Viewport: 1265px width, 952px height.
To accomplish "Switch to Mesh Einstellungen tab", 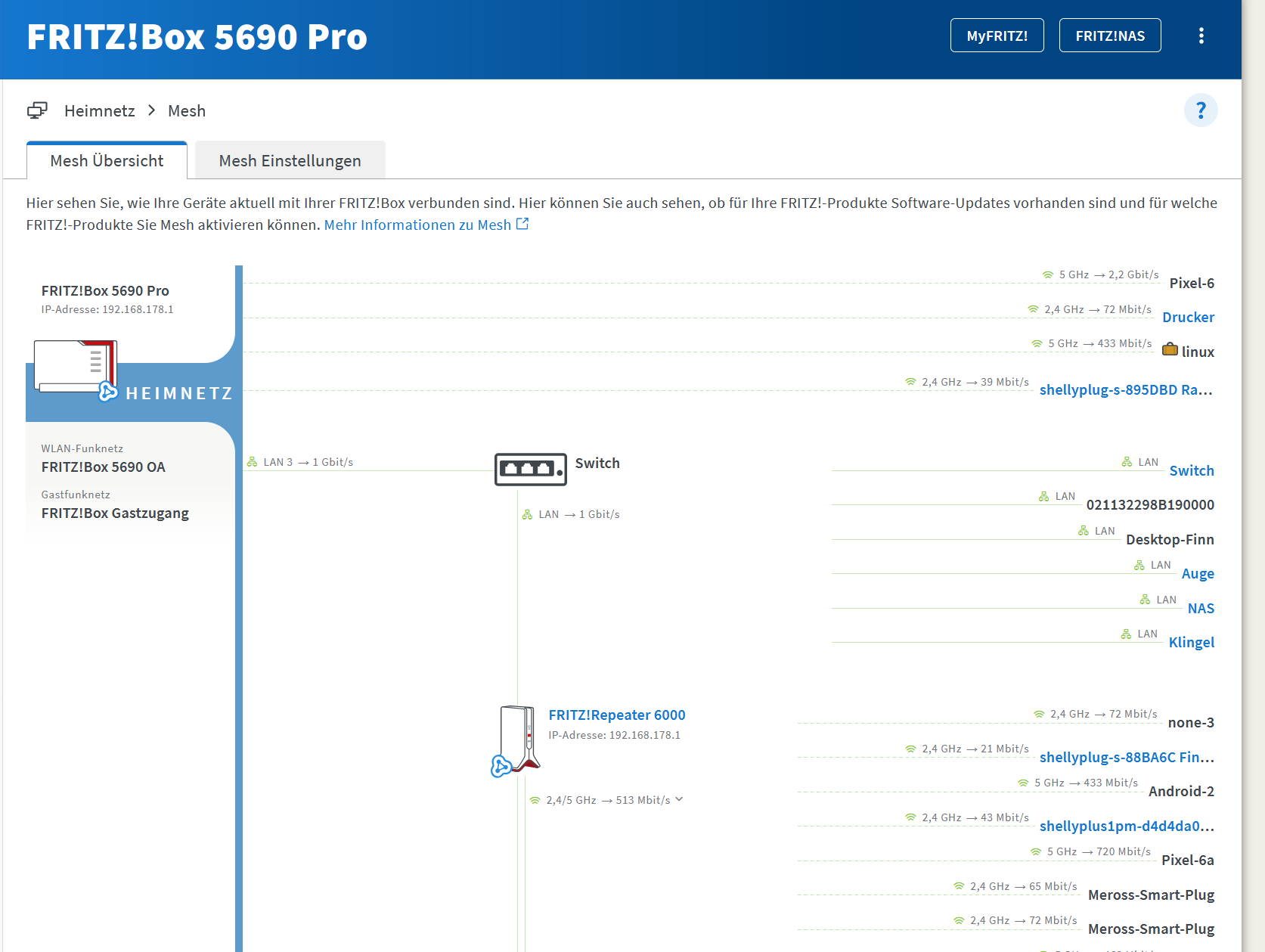I will click(290, 160).
